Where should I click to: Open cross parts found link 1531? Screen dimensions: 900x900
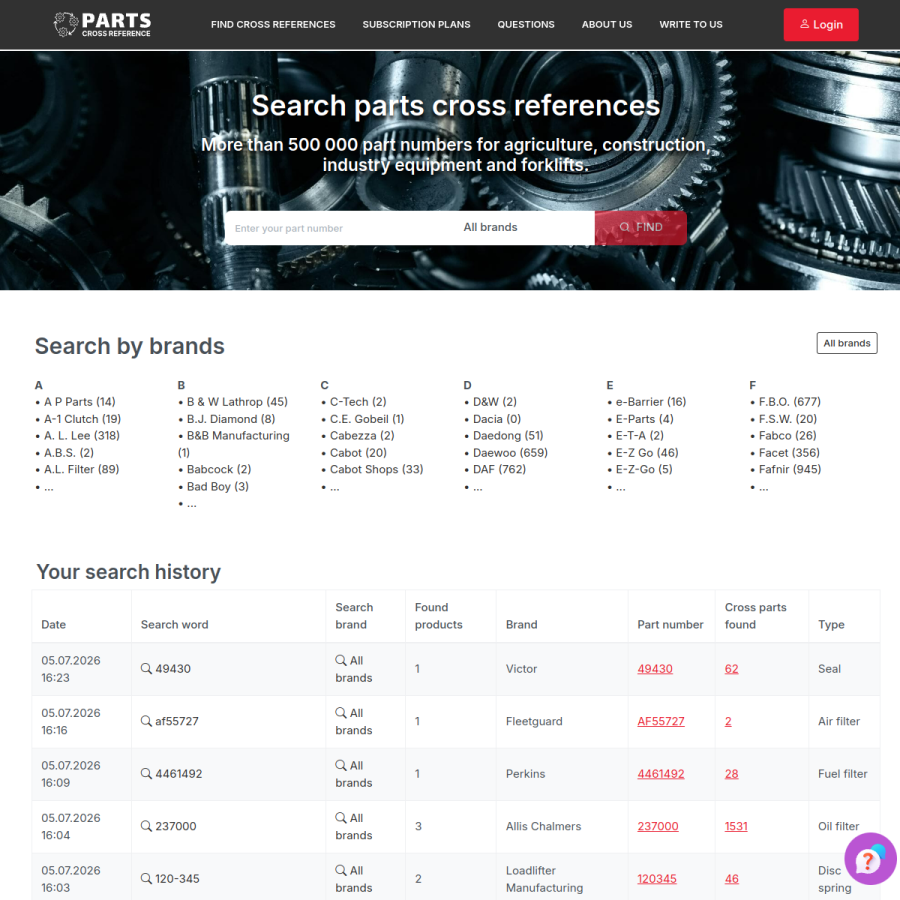pos(736,826)
